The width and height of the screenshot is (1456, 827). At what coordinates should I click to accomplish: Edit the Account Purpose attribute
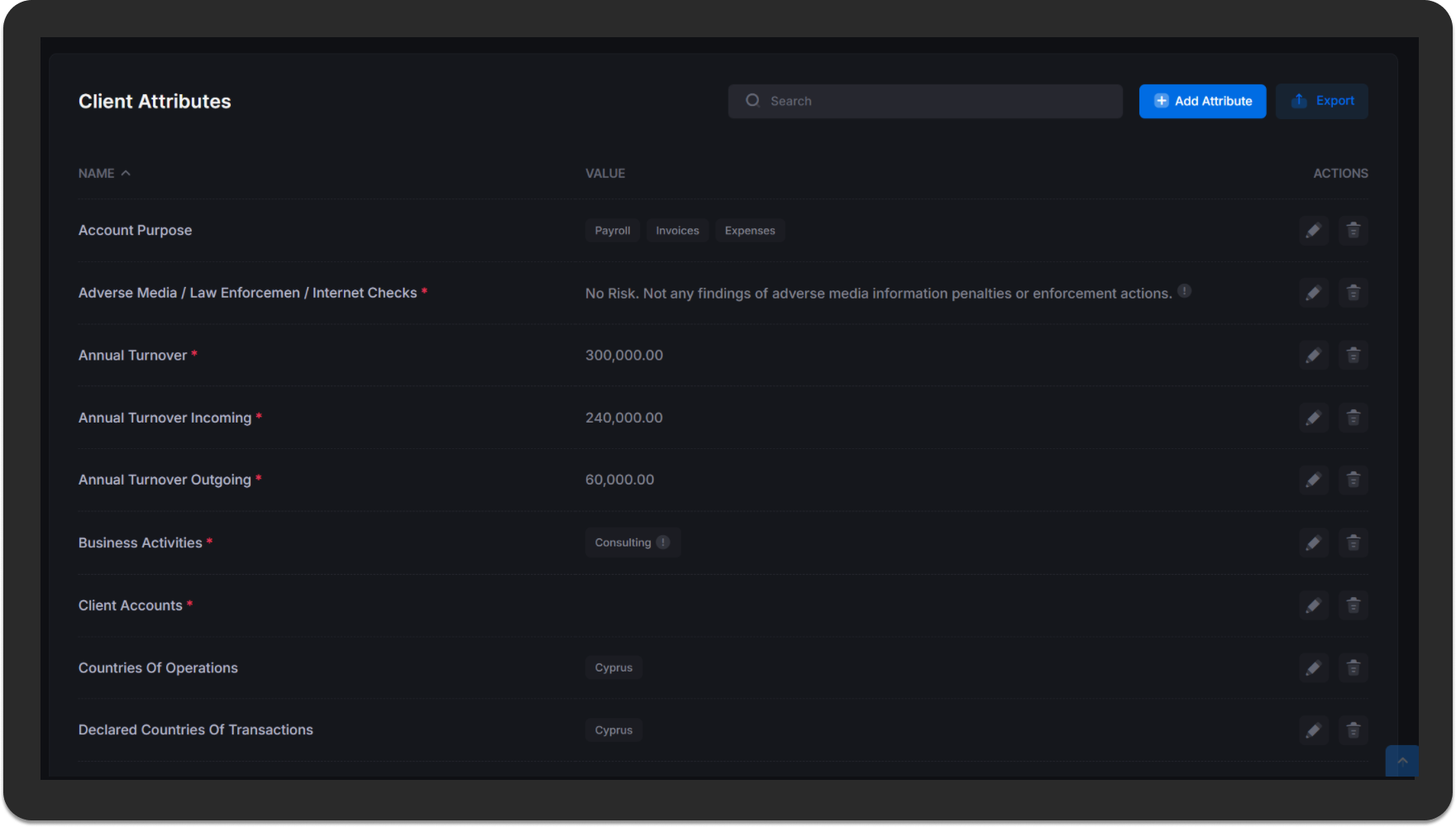(x=1313, y=231)
